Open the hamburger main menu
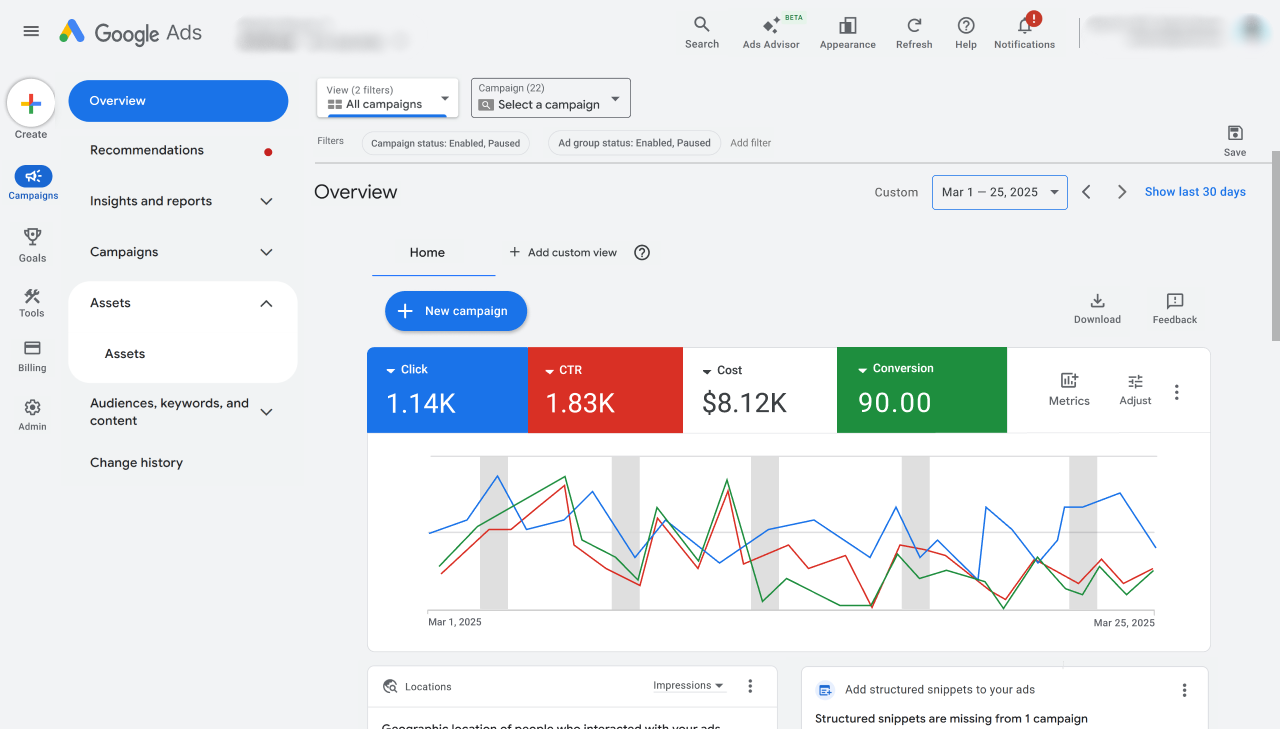Screen dimensions: 1280x729 pyautogui.click(x=31, y=31)
